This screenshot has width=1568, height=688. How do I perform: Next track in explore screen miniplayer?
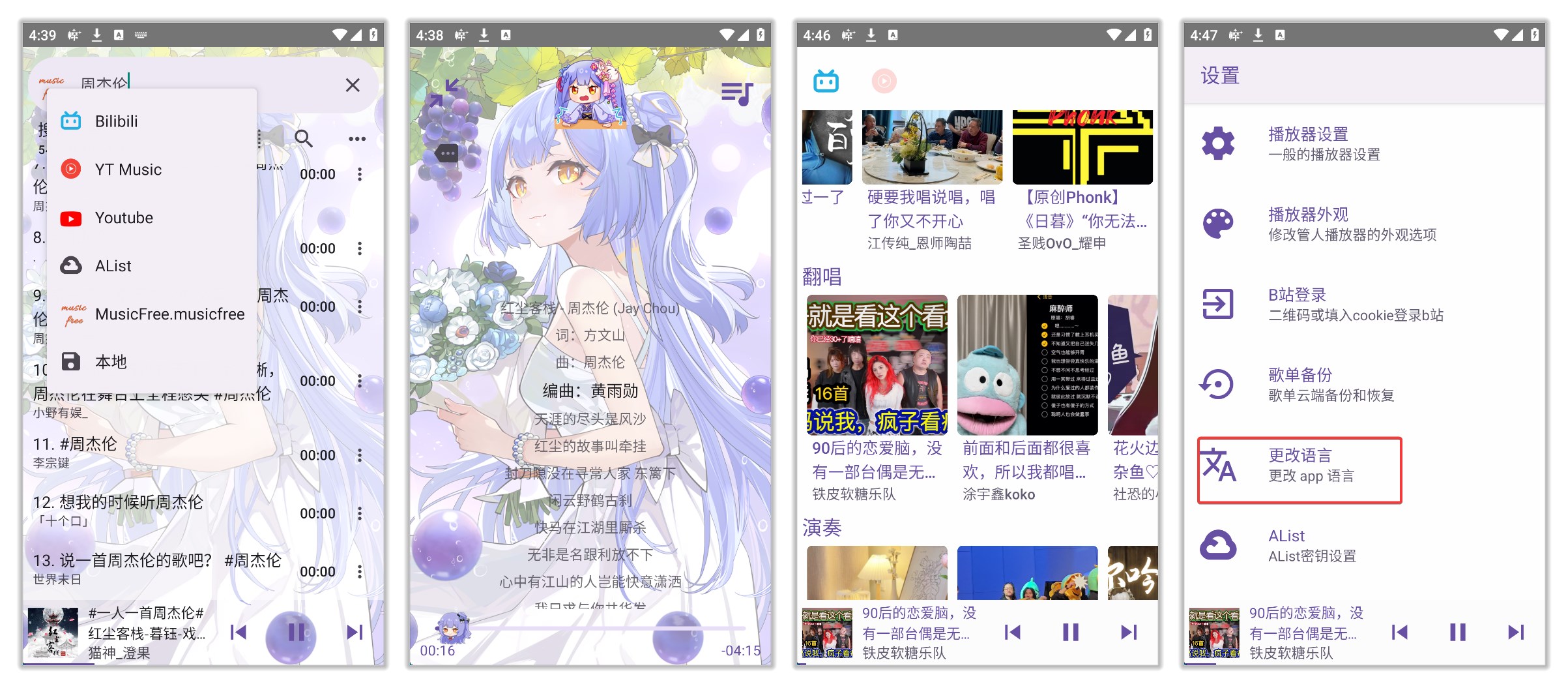(1129, 632)
